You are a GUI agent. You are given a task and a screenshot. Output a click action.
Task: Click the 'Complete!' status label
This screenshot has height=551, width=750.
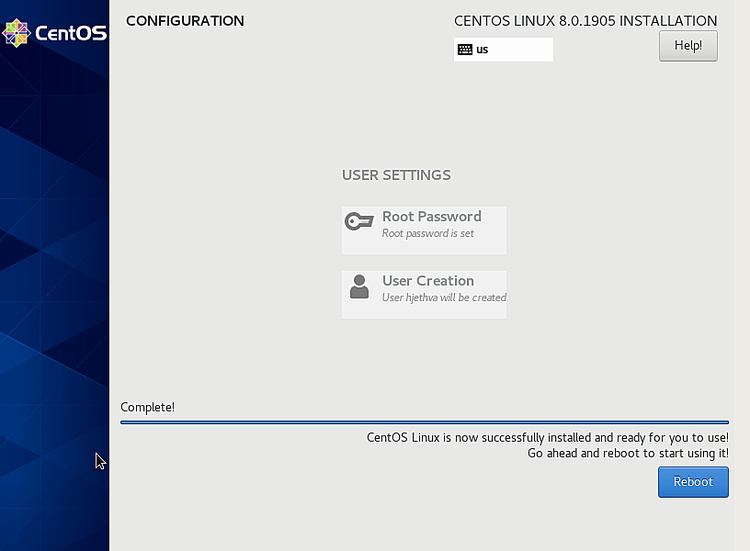147,407
